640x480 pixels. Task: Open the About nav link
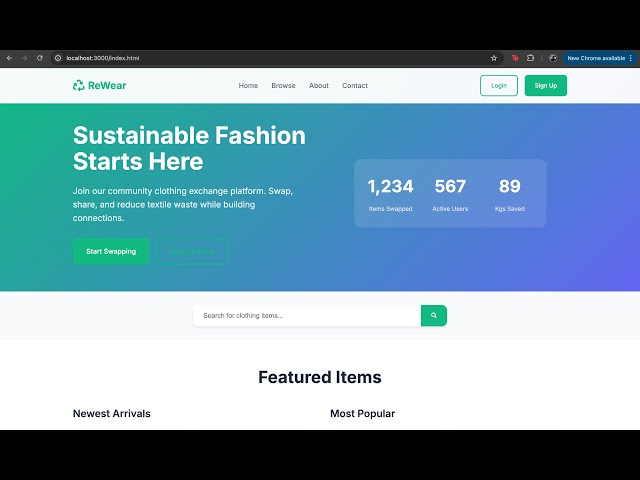click(x=319, y=86)
